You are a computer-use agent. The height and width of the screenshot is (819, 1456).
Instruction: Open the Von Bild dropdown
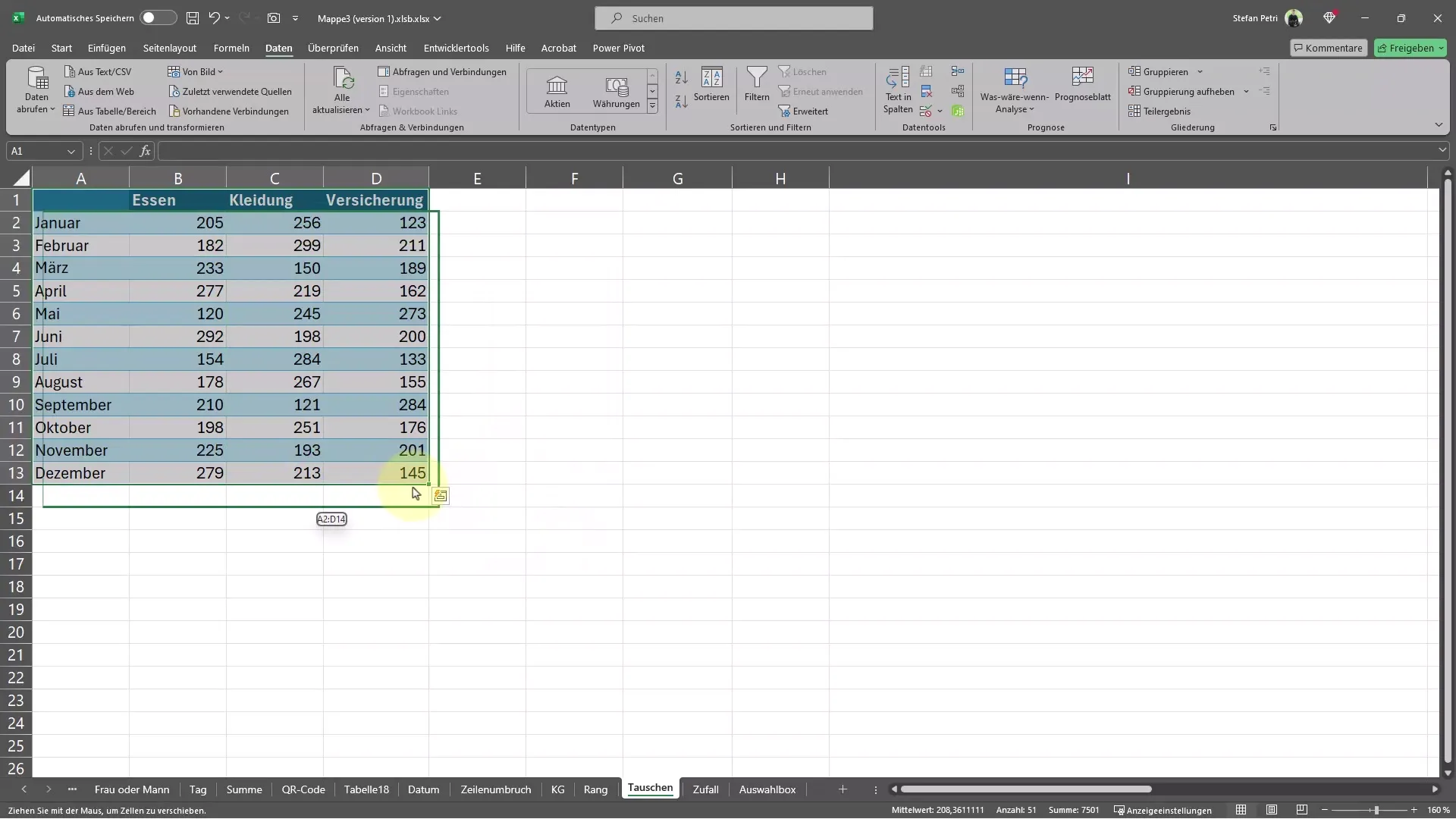196,72
